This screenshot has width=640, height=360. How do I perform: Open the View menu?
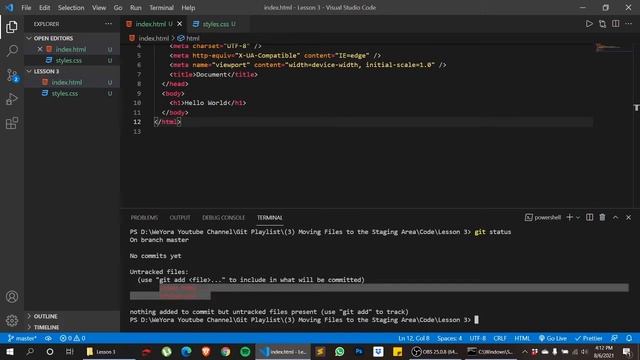[99, 7]
